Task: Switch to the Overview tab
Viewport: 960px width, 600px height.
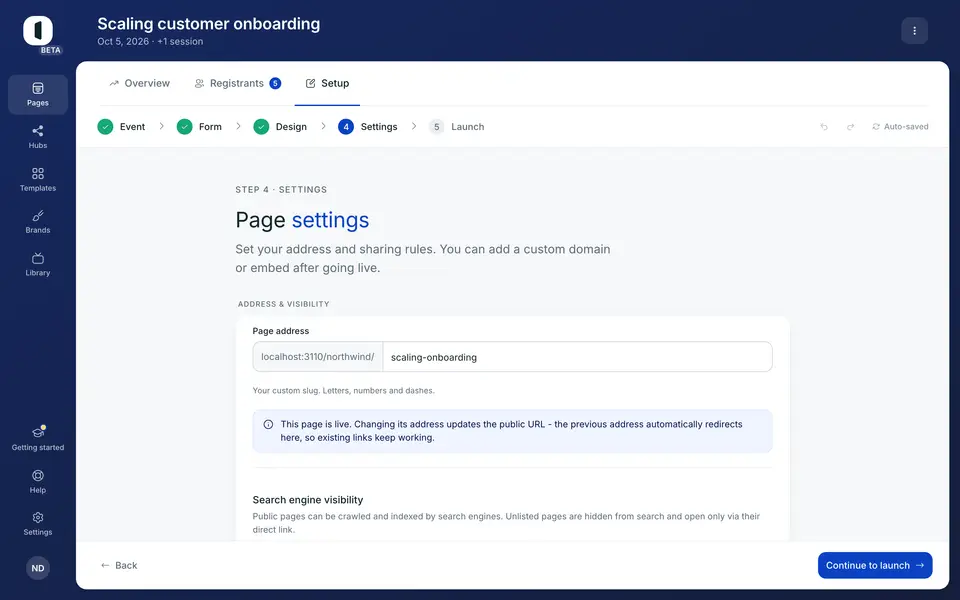Action: click(x=140, y=83)
